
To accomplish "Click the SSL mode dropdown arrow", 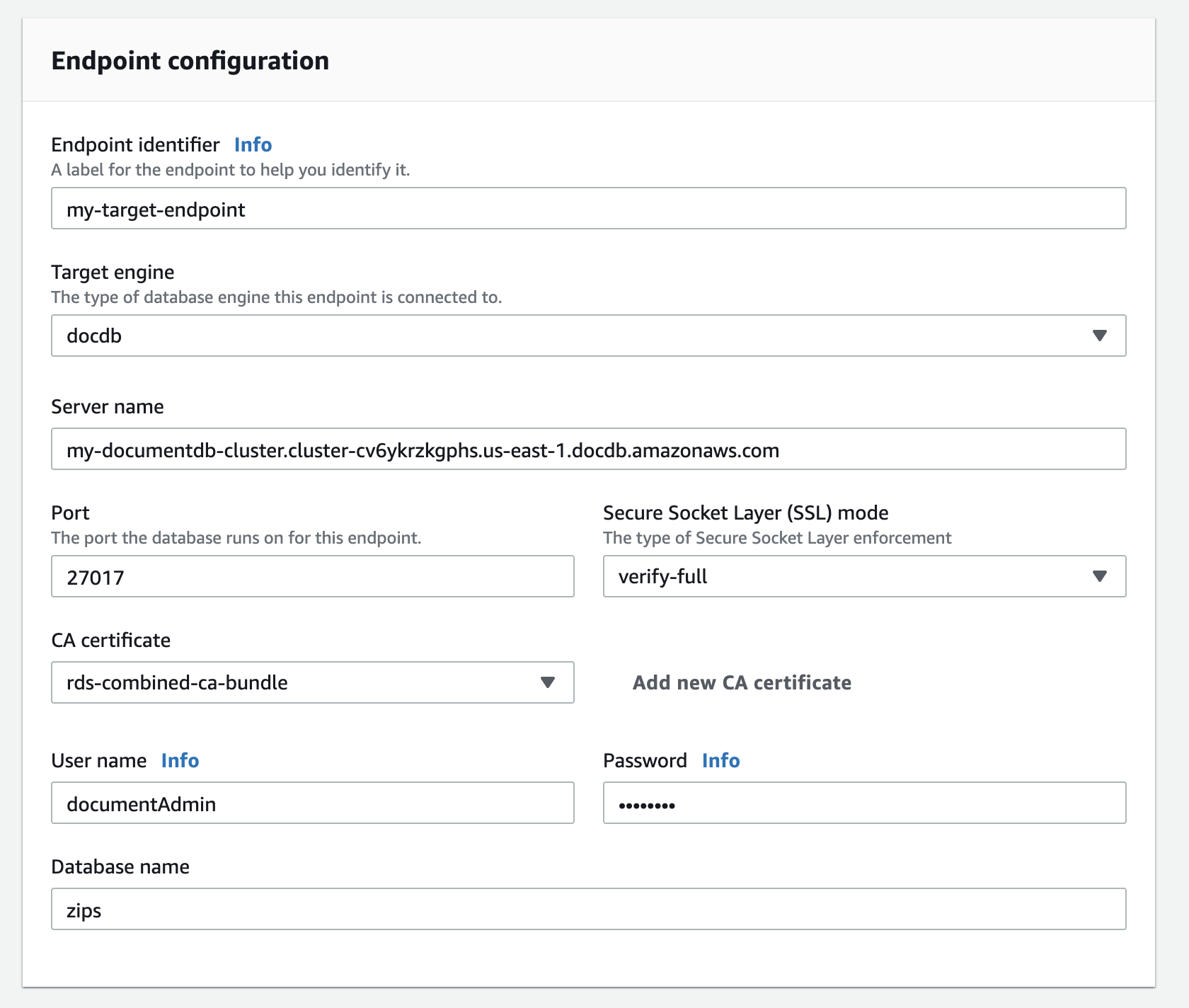I will [x=1101, y=576].
